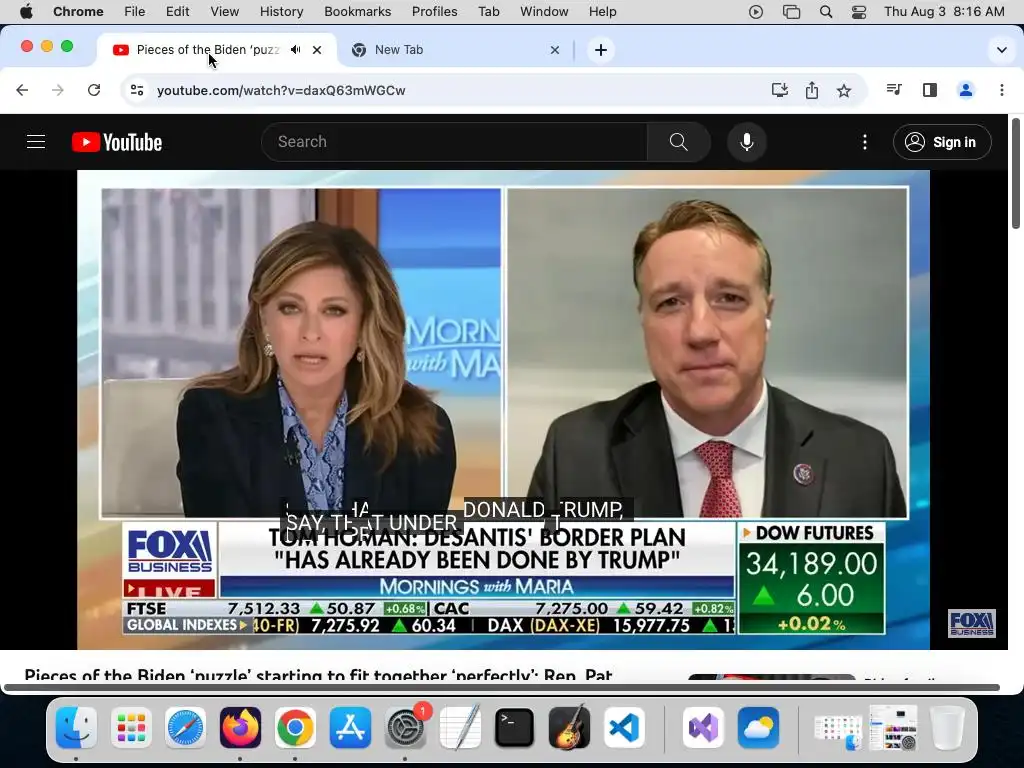Install app icon in address bar
This screenshot has width=1024, height=768.
click(780, 90)
